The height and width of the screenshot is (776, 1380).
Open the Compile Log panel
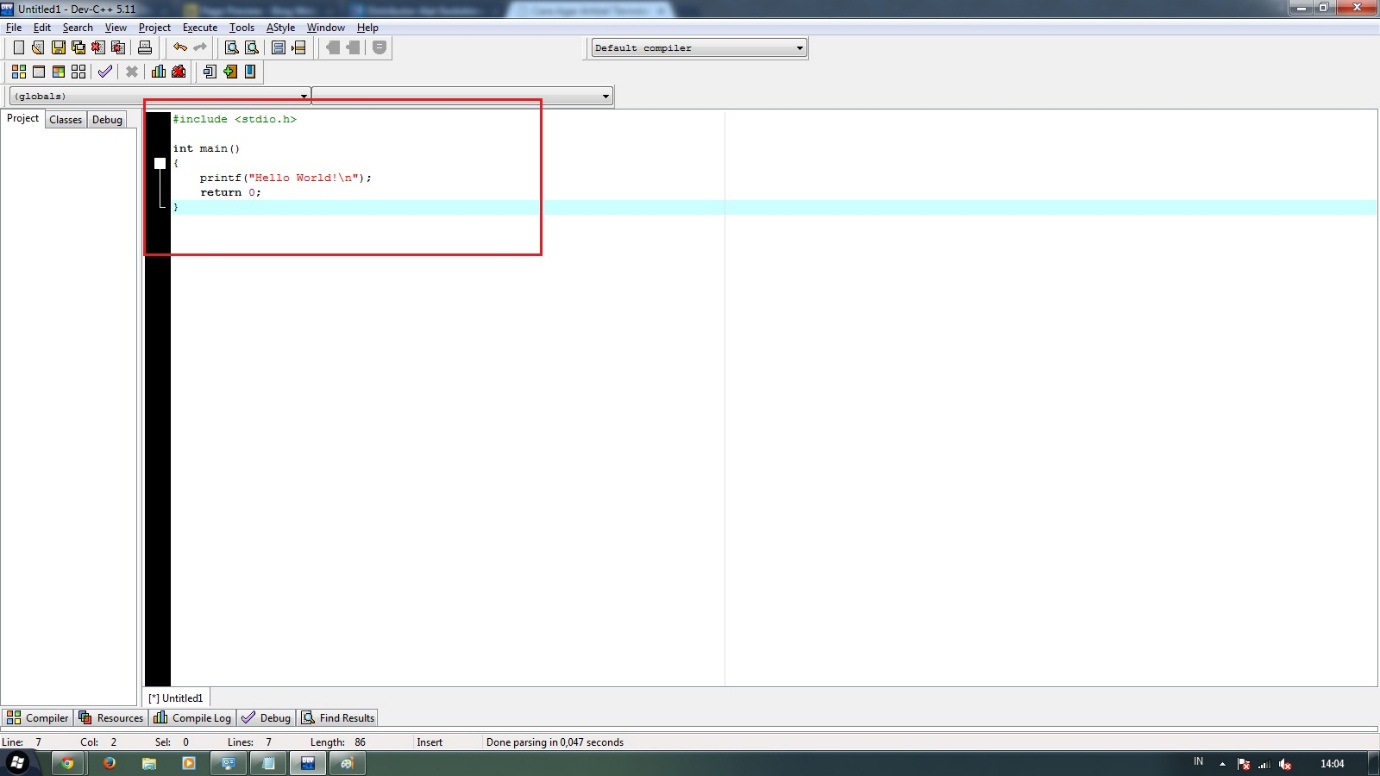pyautogui.click(x=191, y=717)
